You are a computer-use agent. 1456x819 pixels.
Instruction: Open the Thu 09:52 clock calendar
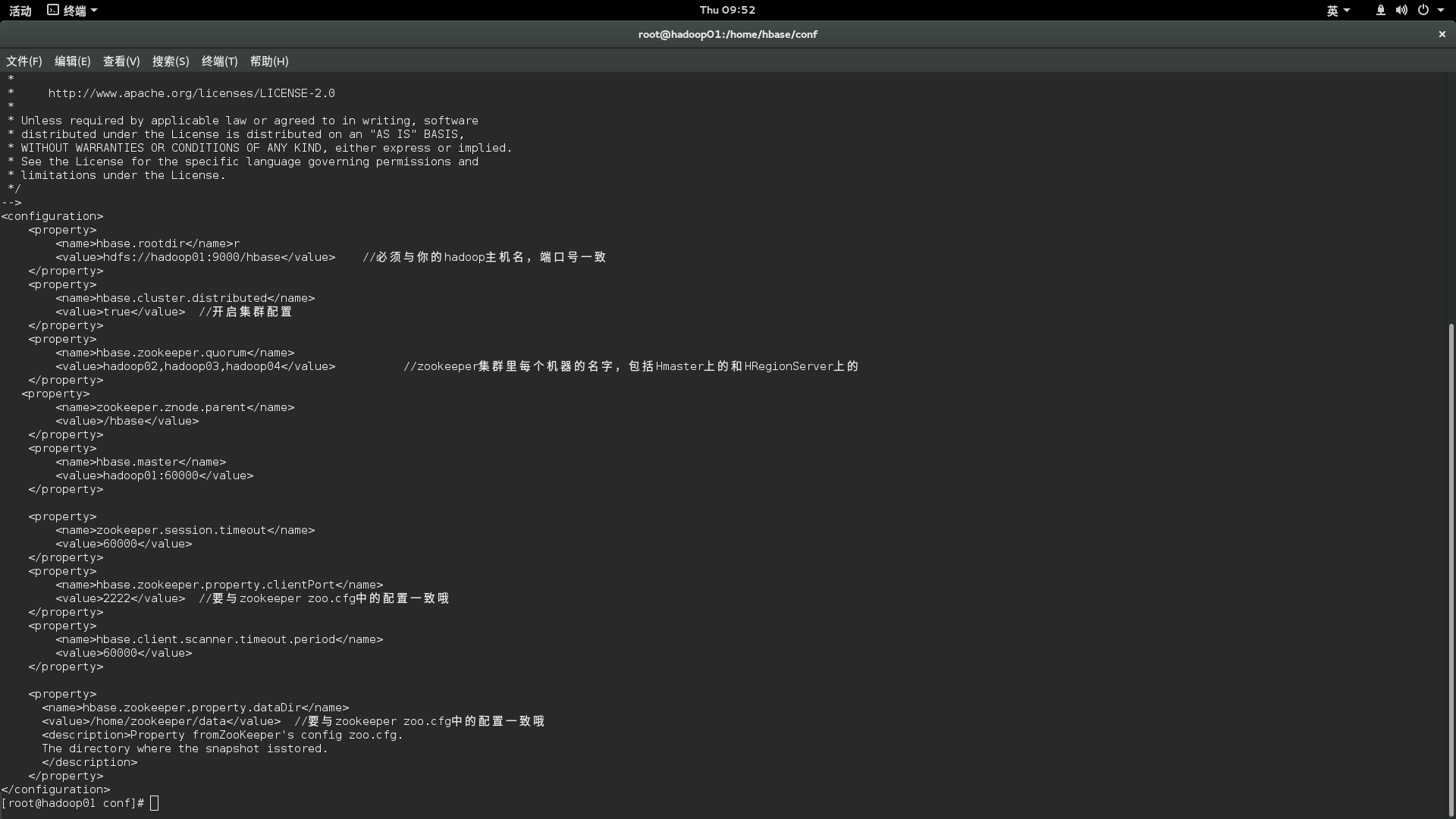coord(727,10)
